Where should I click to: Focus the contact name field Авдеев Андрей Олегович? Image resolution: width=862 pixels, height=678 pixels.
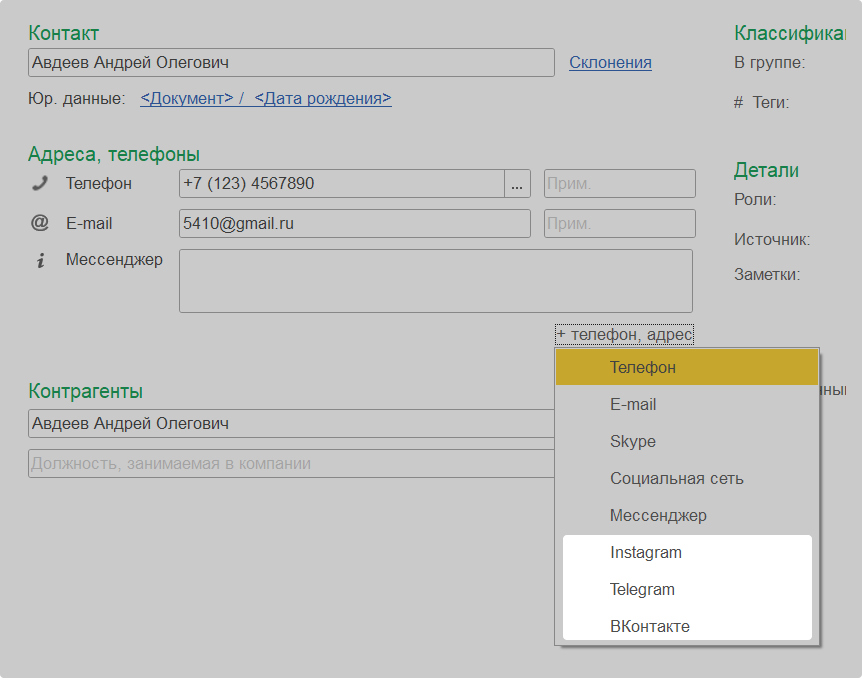coord(290,63)
